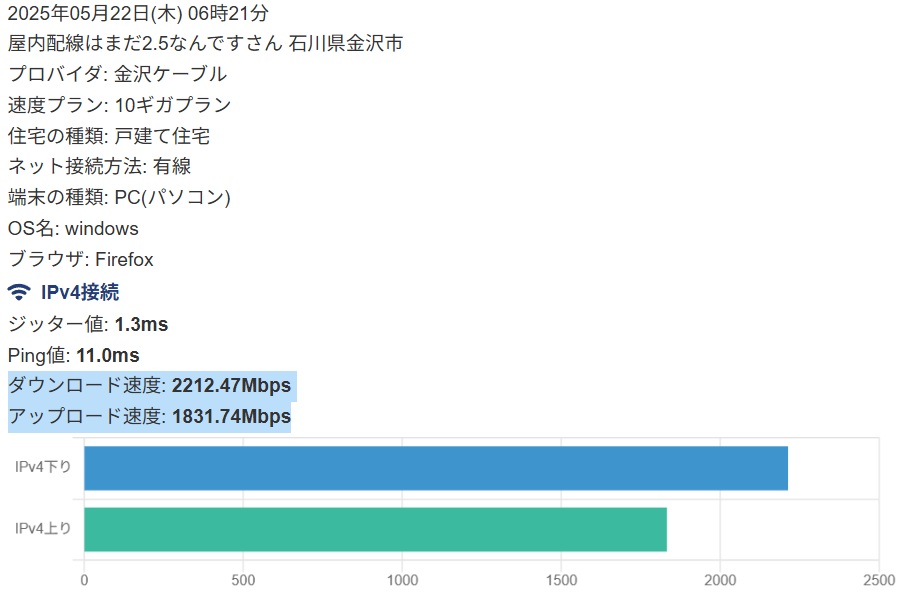The height and width of the screenshot is (592, 901).
Task: Click the connection method line 有線
Action: [99, 167]
